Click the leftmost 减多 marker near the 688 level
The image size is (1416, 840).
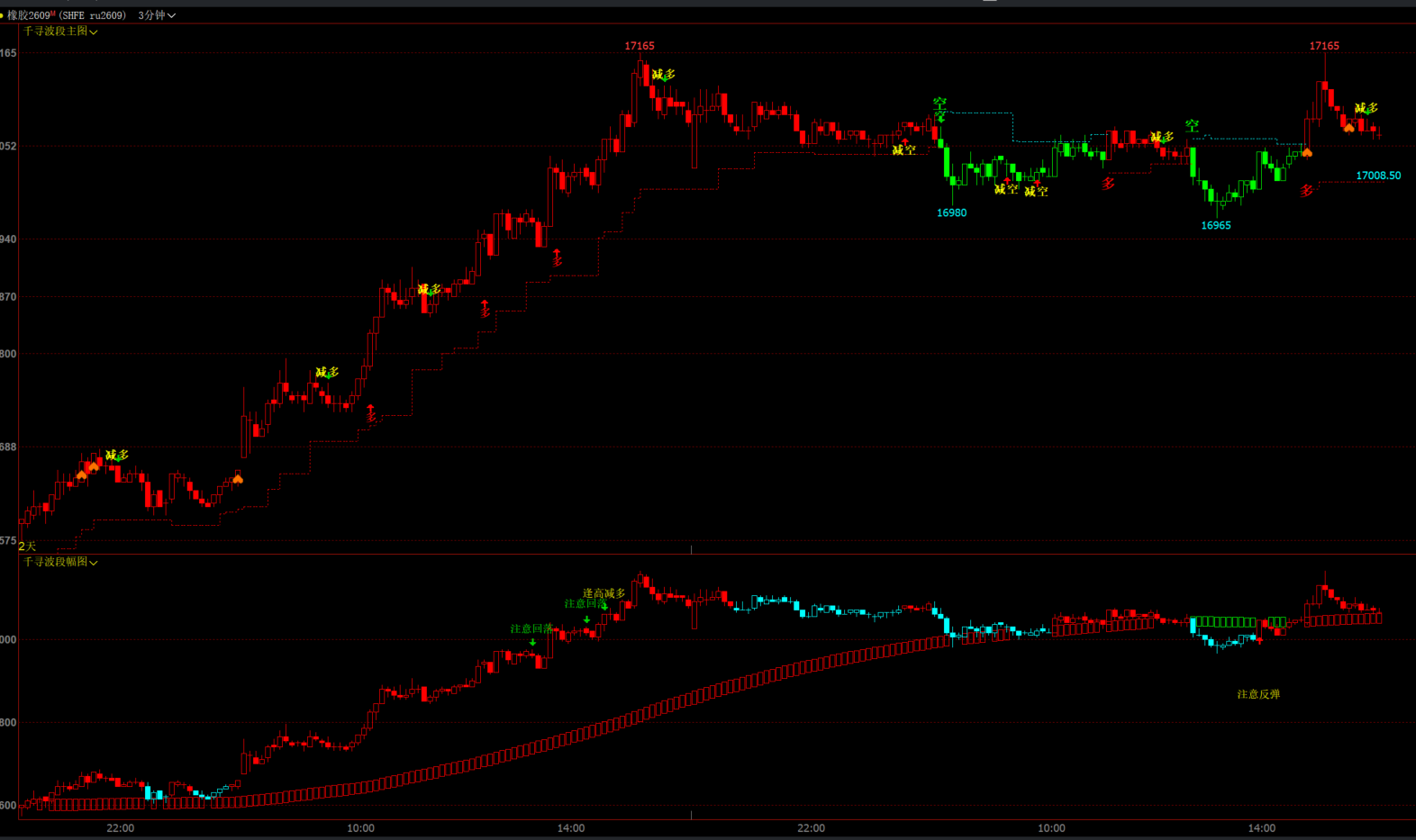click(117, 456)
